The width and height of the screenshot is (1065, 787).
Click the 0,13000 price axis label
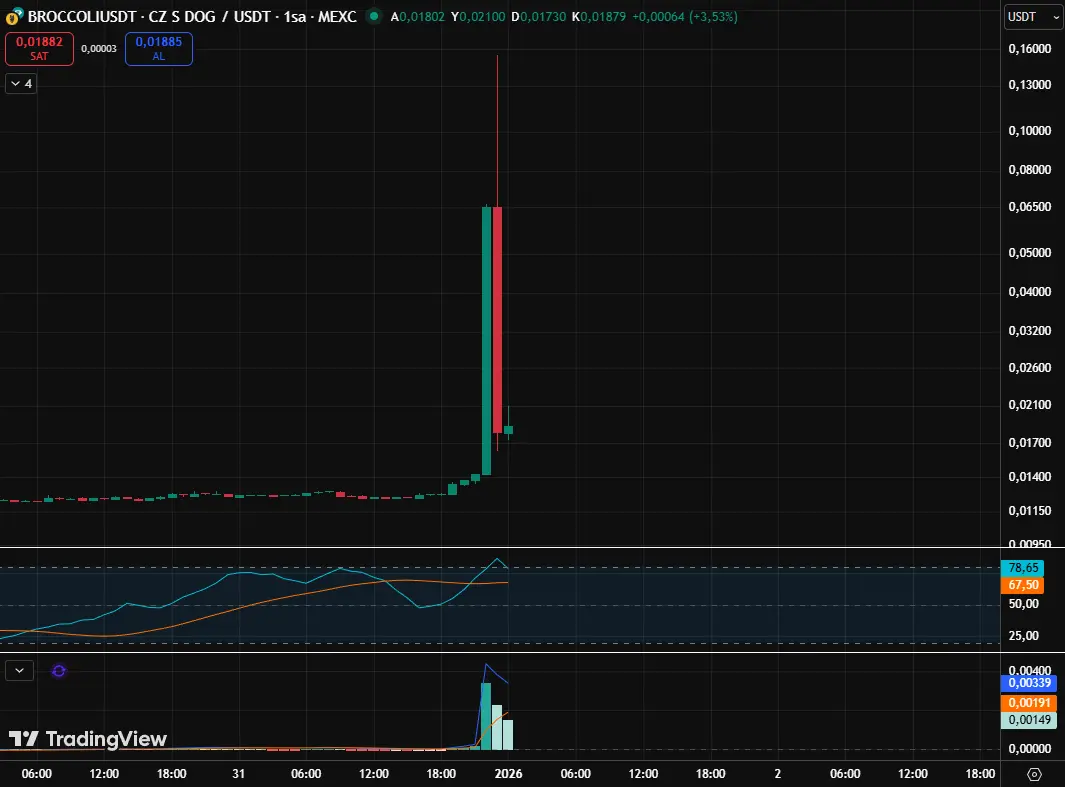point(1030,85)
